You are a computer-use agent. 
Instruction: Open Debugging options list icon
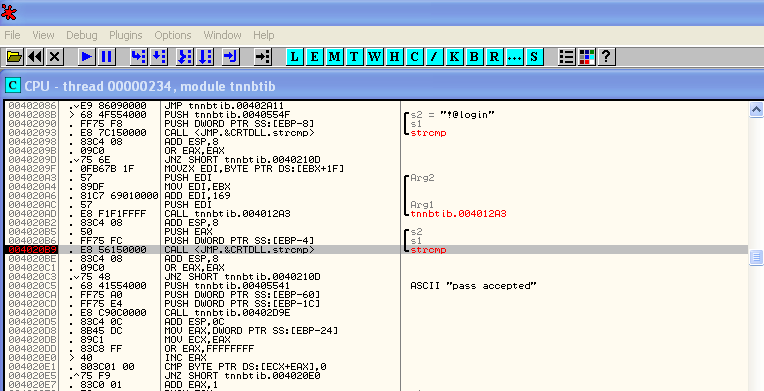click(x=567, y=57)
